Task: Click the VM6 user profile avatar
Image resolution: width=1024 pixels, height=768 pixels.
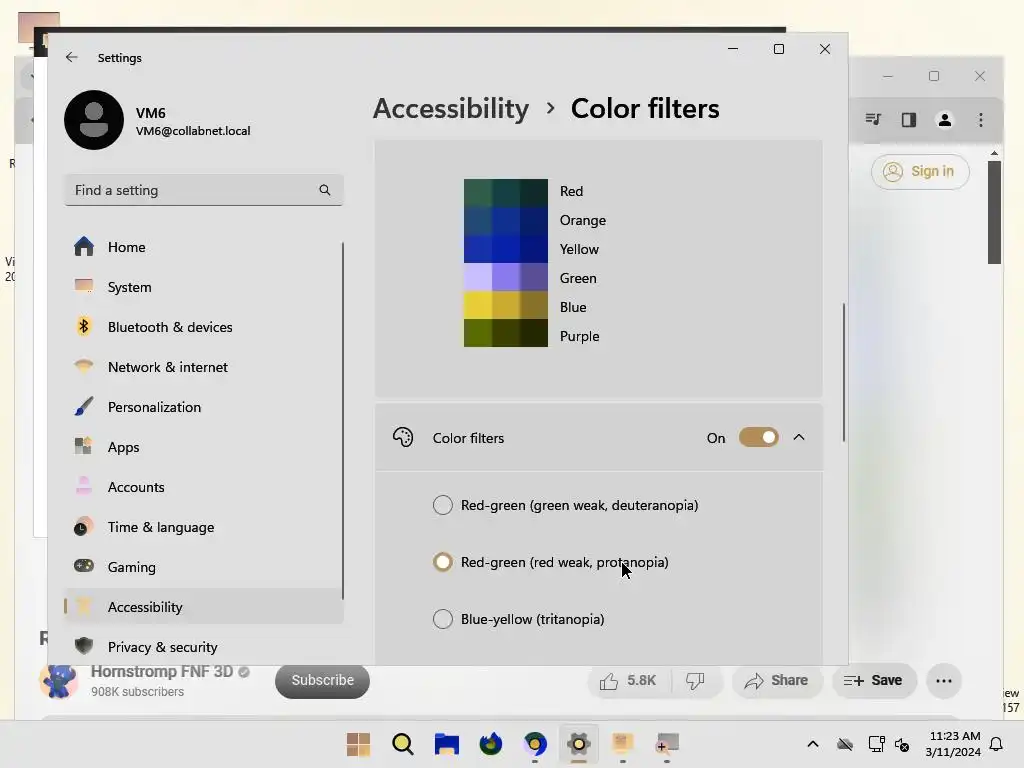Action: [94, 120]
